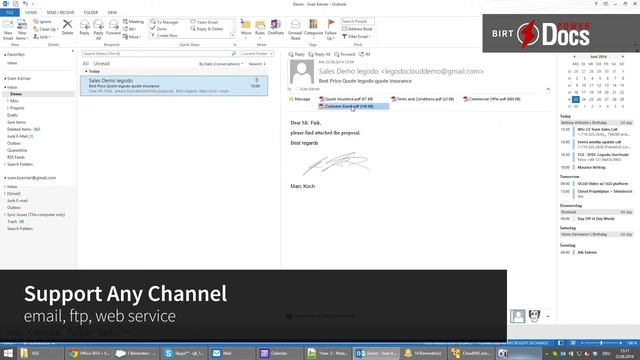Switch to the FOLDER ribbon tab
Screen dimensions: 640x360
91,13
